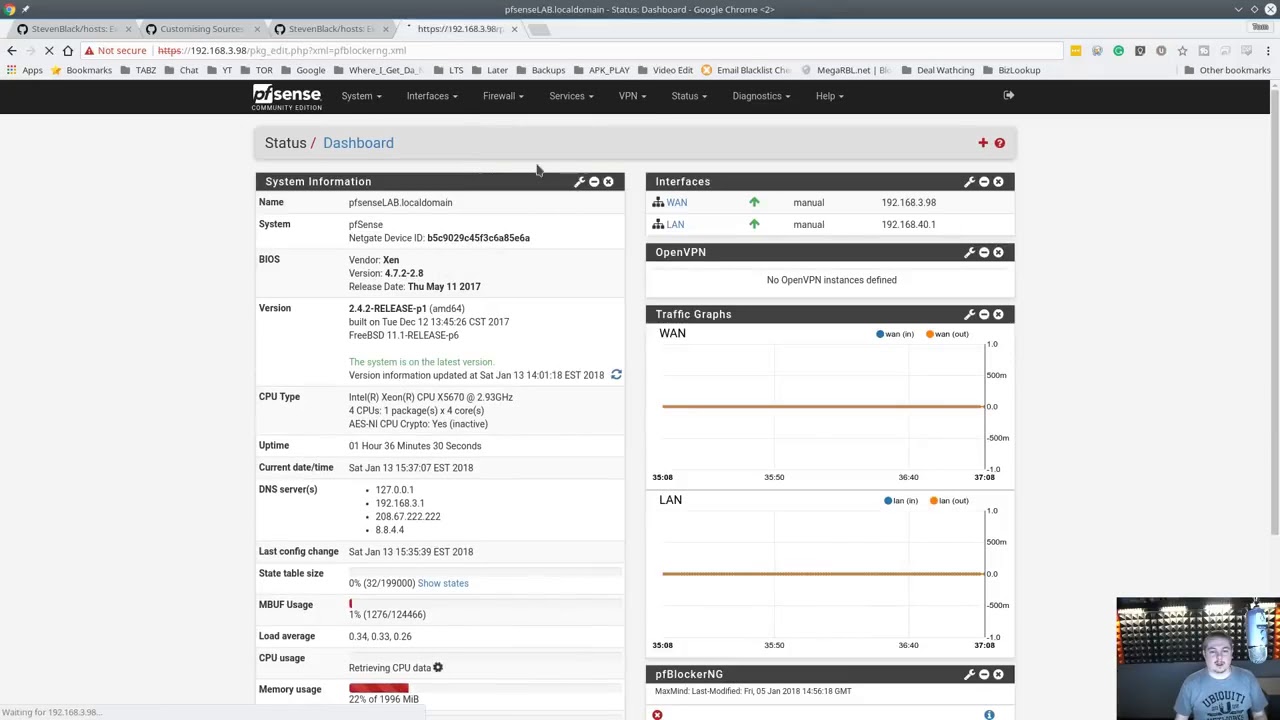Screen dimensions: 1280x720
Task: Open the Deal Wathcing bookmark folder
Action: click(938, 70)
